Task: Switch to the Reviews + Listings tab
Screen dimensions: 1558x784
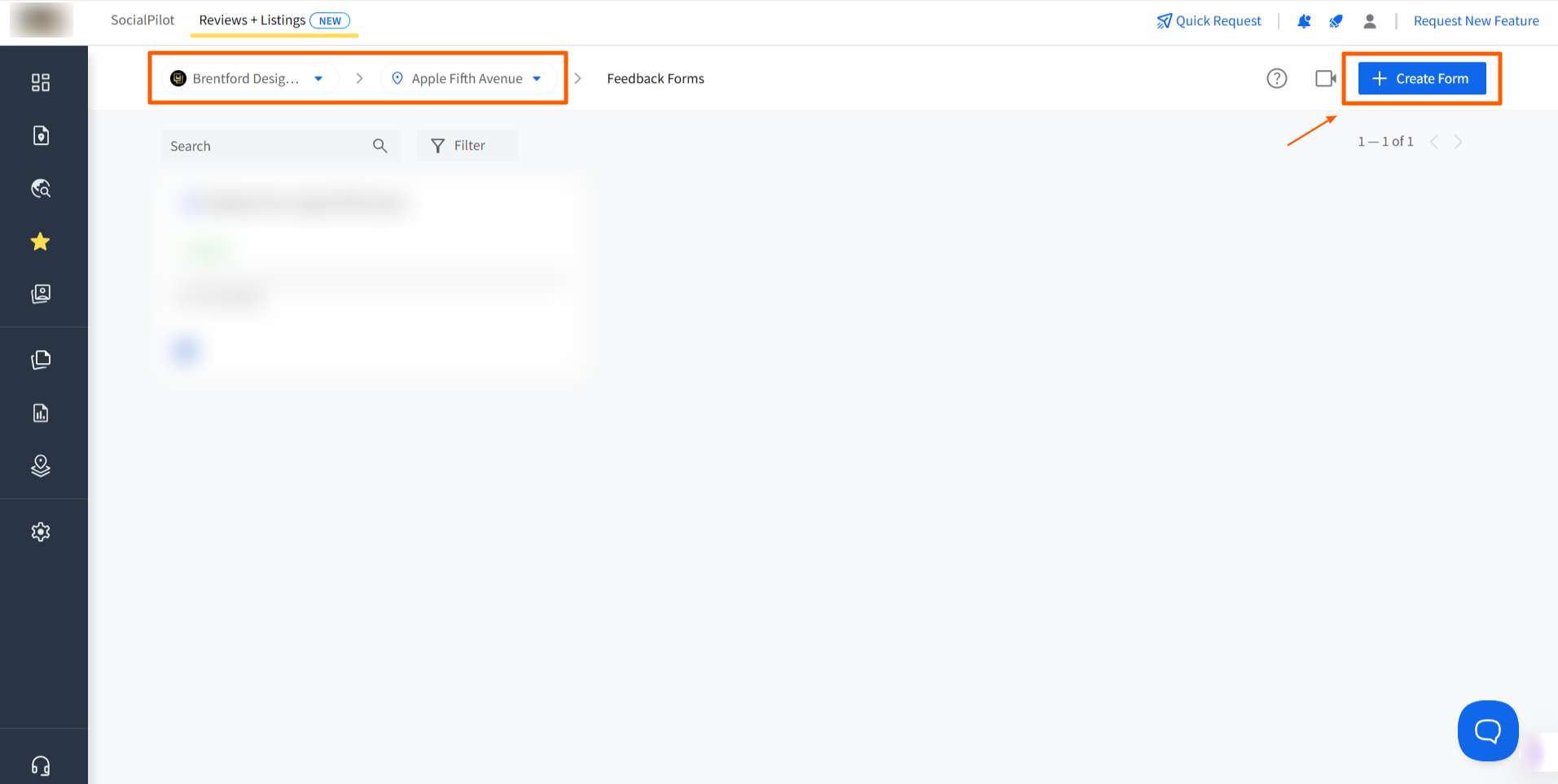Action: (274, 20)
